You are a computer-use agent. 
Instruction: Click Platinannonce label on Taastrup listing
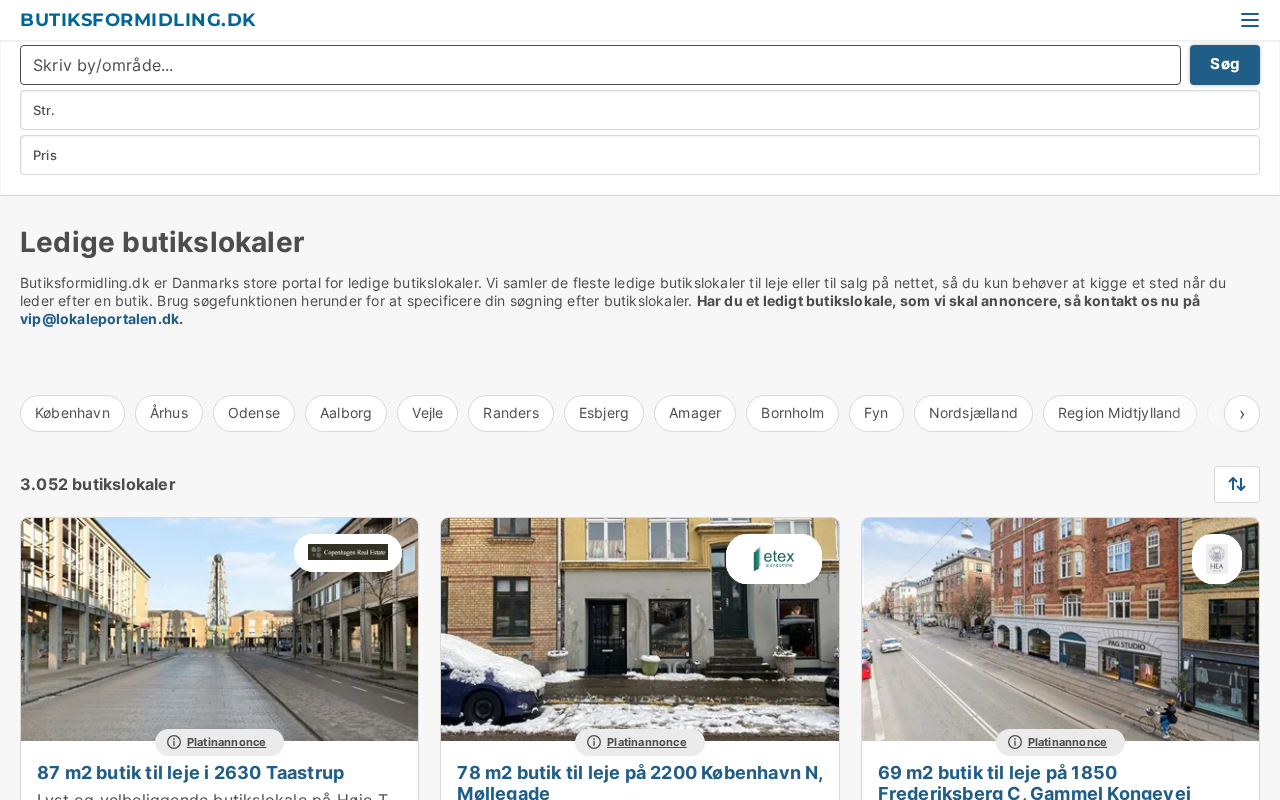[x=226, y=742]
